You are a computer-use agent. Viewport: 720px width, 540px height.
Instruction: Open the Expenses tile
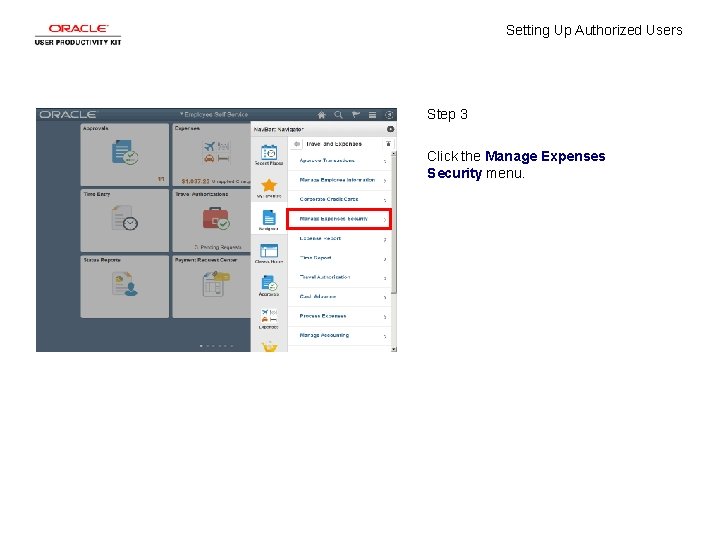(x=212, y=154)
